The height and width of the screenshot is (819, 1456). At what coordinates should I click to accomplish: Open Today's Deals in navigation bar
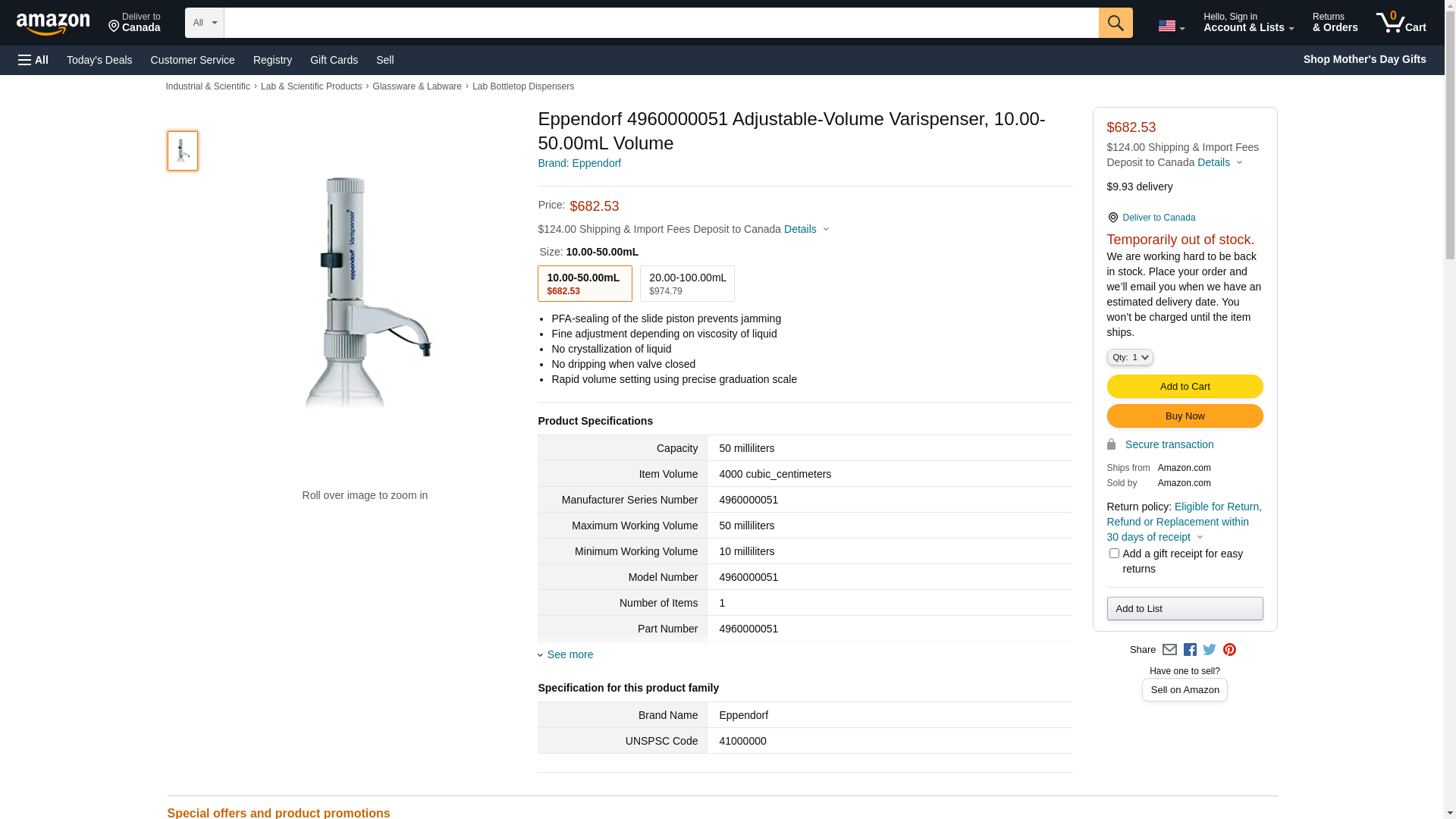[99, 60]
